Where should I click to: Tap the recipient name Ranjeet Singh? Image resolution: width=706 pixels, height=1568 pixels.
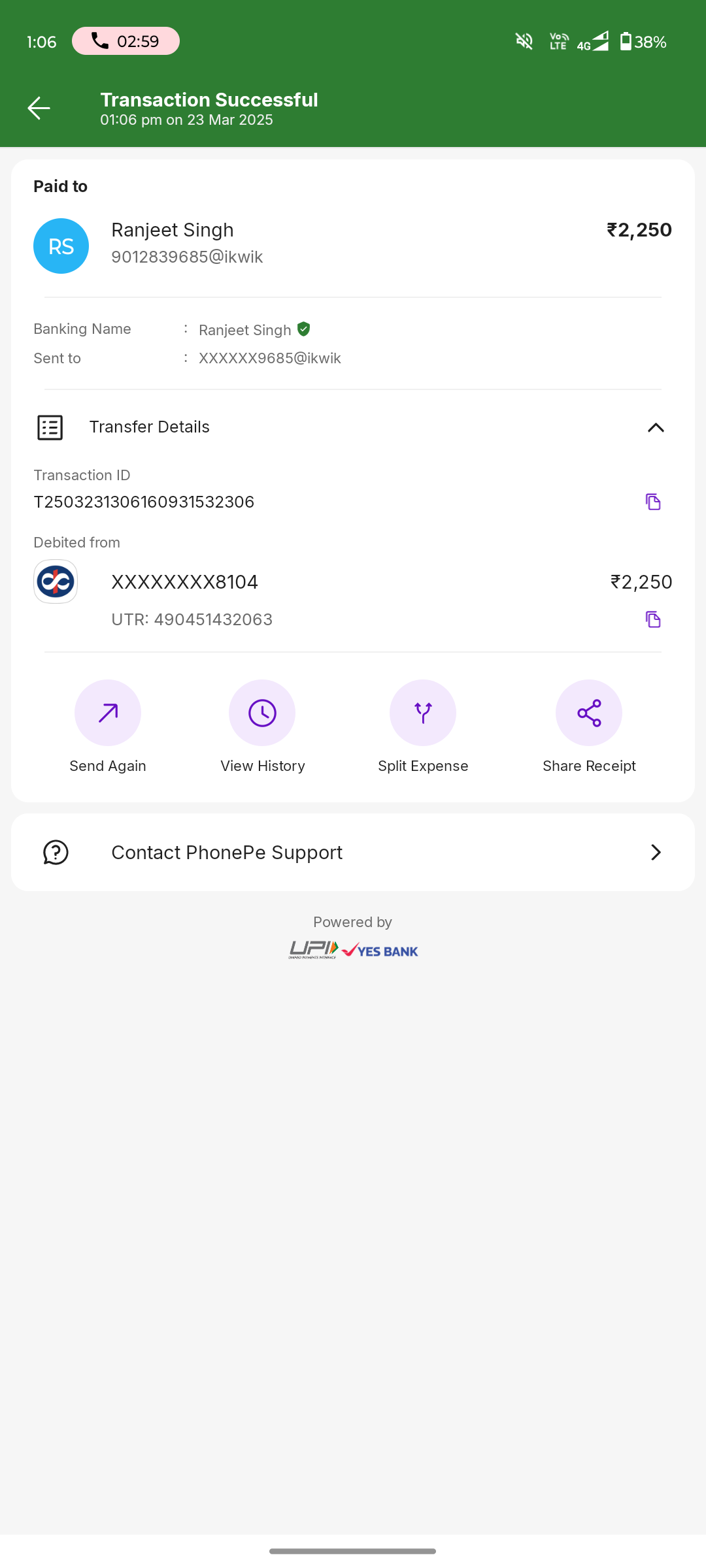173,230
